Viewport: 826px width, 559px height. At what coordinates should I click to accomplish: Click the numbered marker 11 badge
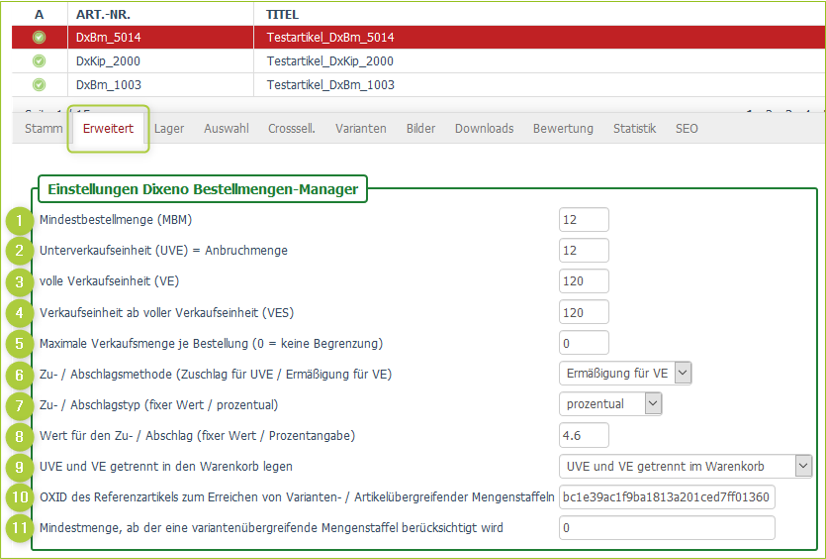pyautogui.click(x=19, y=527)
